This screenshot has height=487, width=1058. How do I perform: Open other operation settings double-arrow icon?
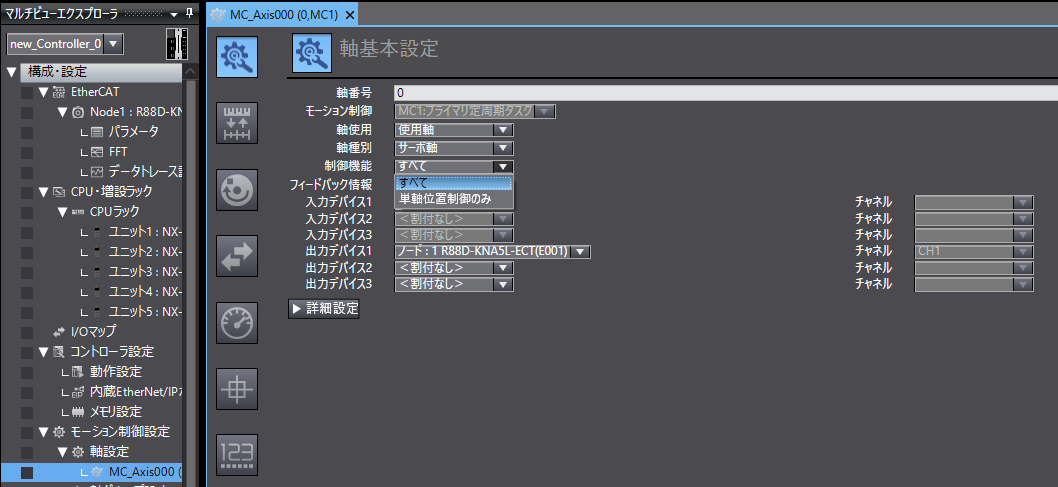[236, 256]
